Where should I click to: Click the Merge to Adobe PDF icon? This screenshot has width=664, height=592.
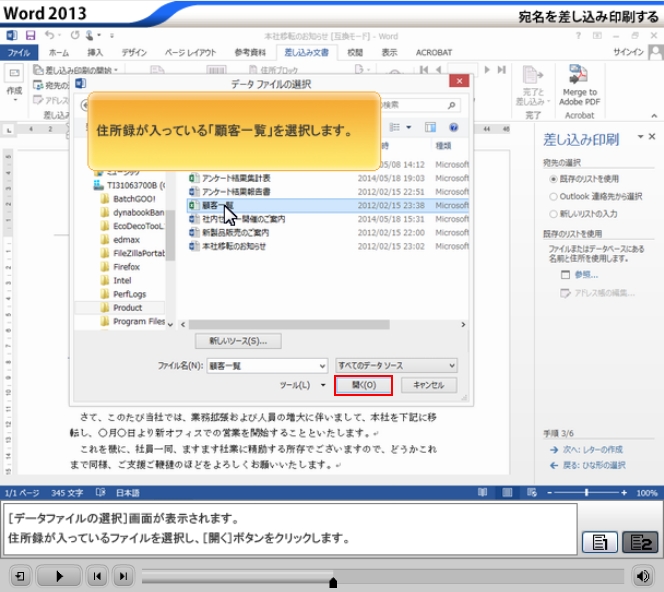pos(578,75)
